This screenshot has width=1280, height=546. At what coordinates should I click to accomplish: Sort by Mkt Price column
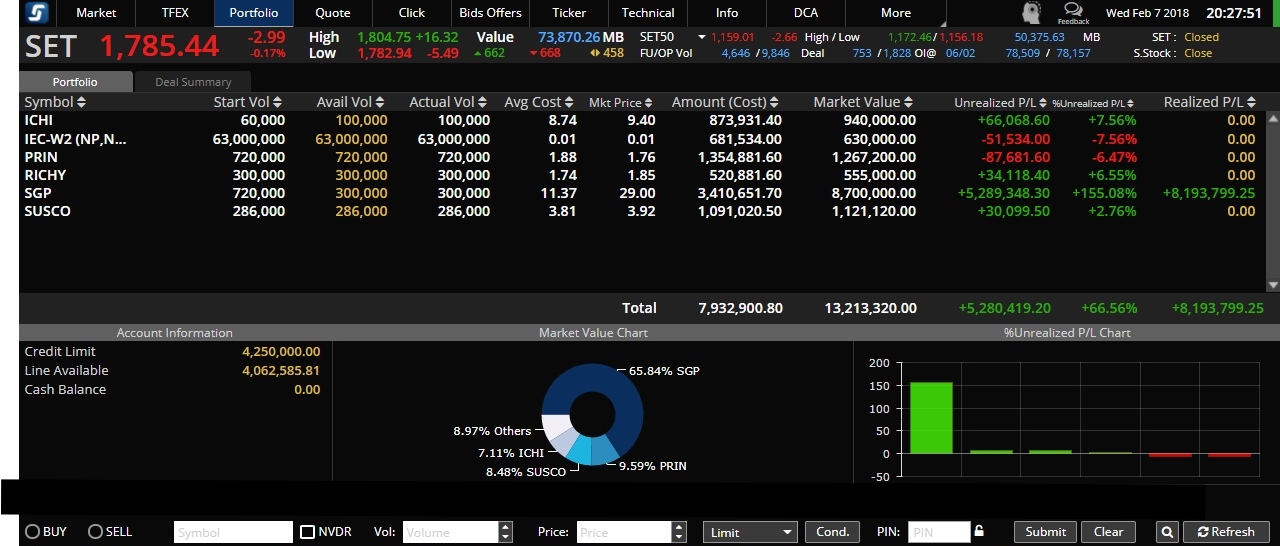tap(649, 103)
